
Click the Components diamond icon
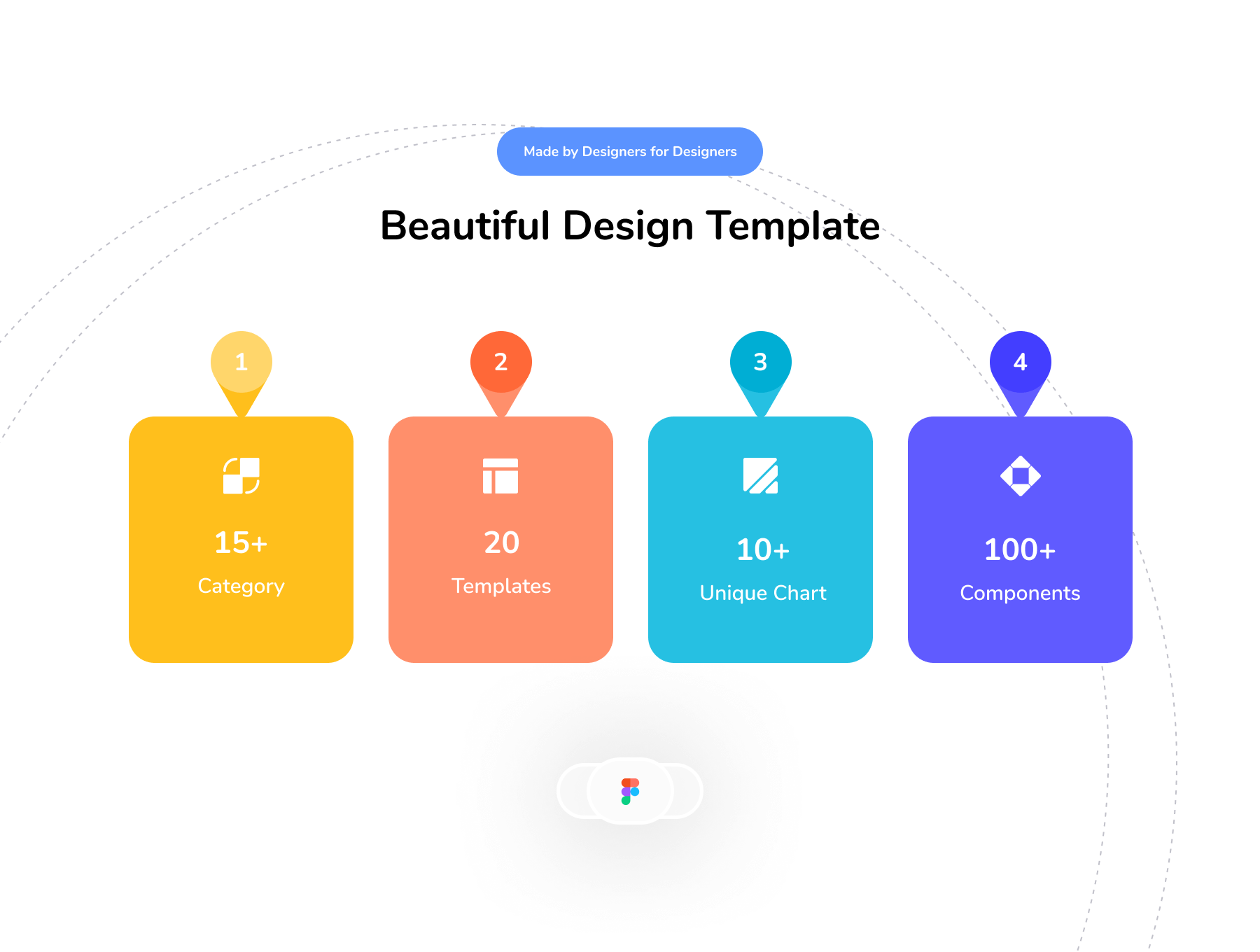click(1020, 476)
